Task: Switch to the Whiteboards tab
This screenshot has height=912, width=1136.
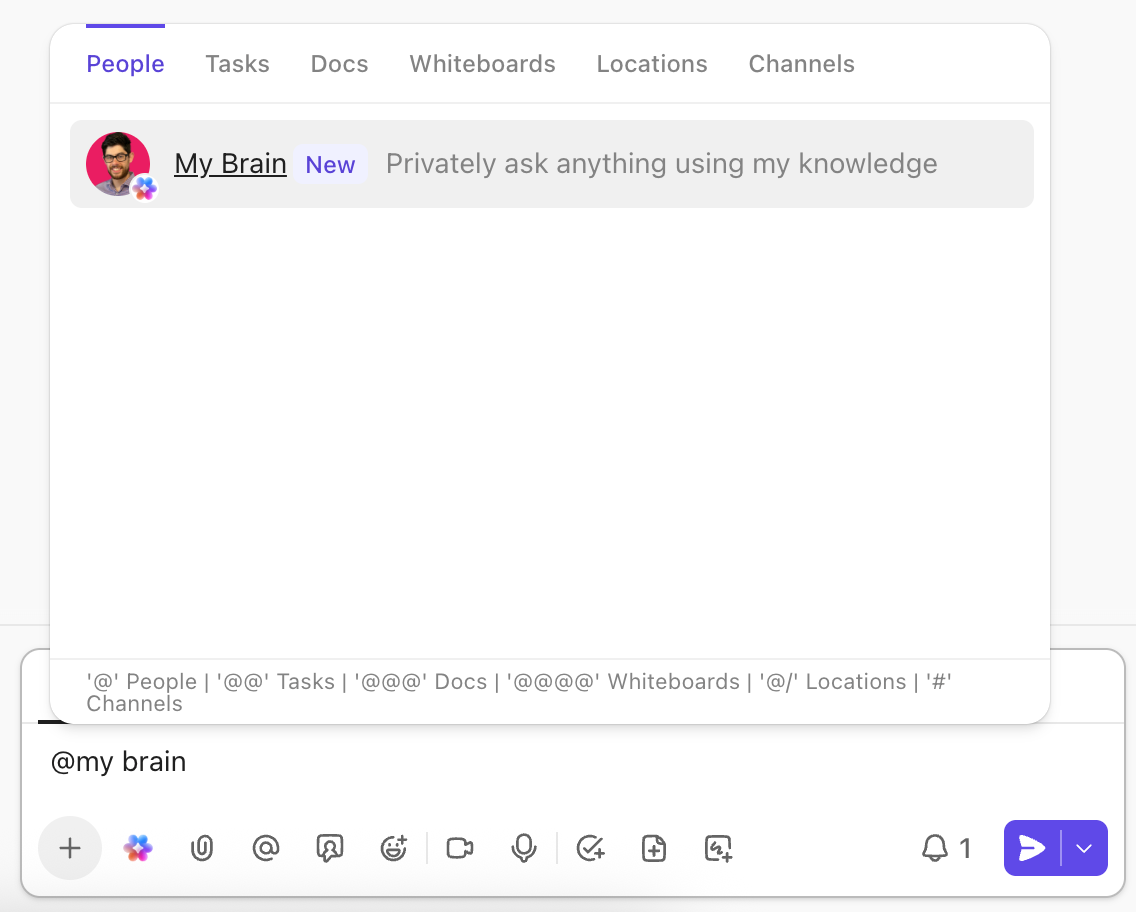Action: click(482, 63)
